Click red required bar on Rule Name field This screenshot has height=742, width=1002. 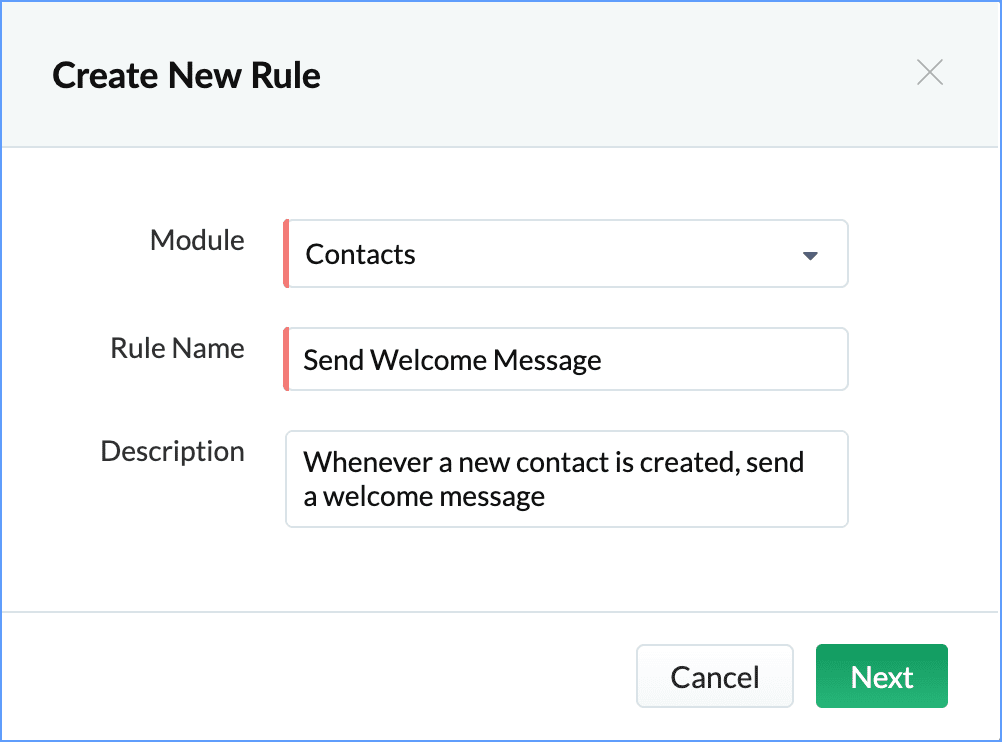tap(286, 359)
